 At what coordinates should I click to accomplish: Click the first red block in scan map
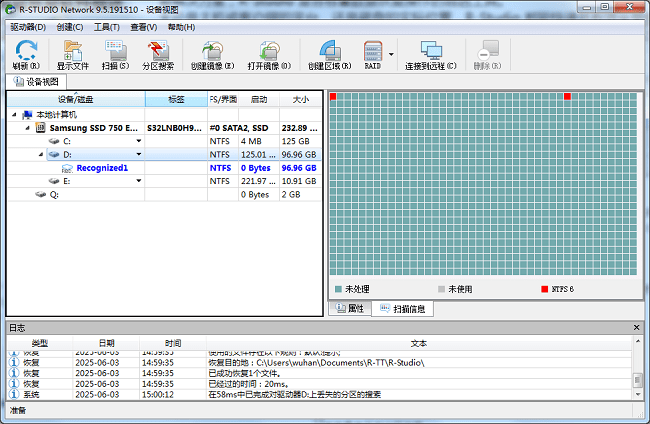(x=333, y=97)
